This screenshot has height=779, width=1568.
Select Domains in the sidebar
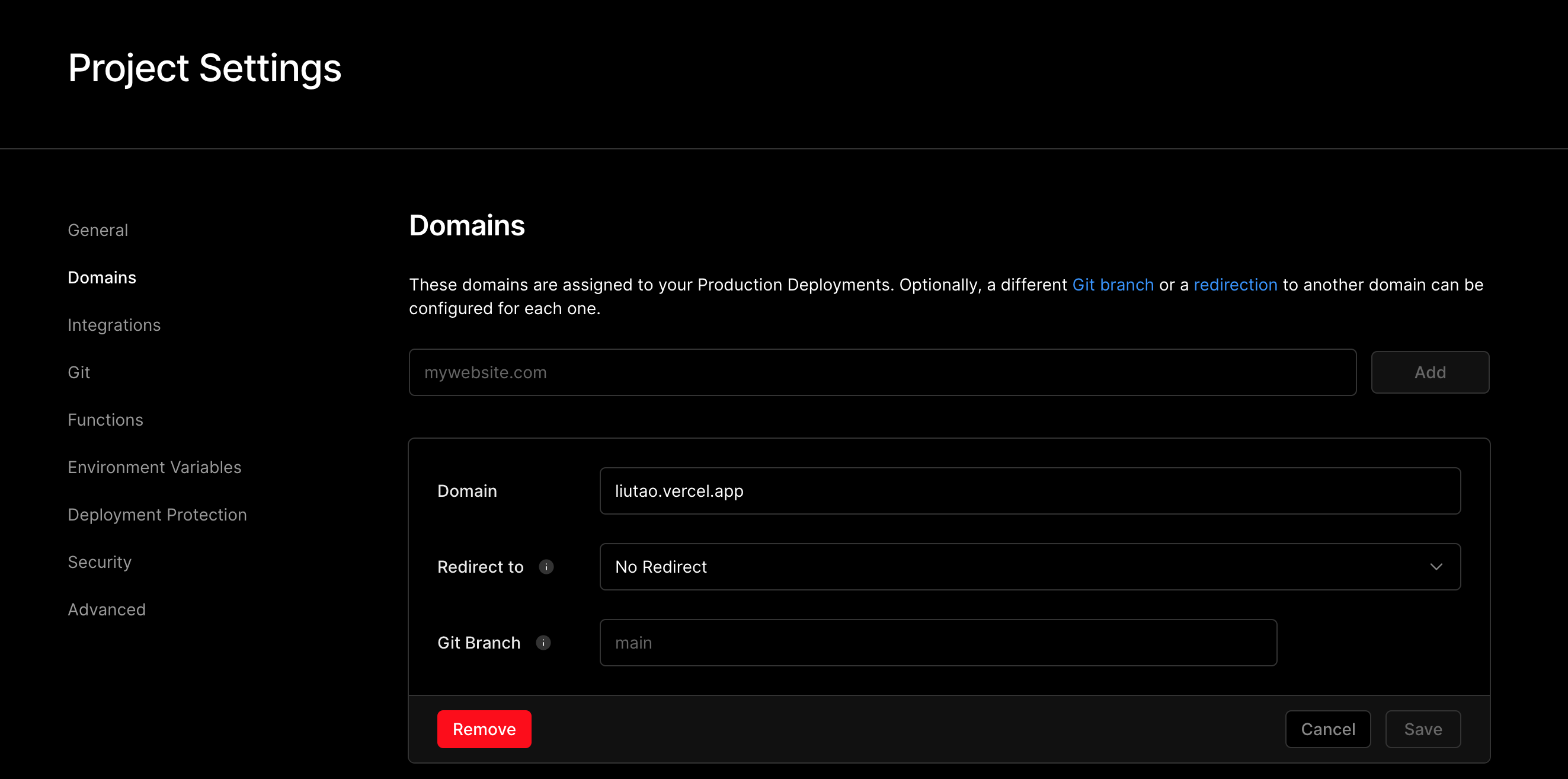coord(102,277)
